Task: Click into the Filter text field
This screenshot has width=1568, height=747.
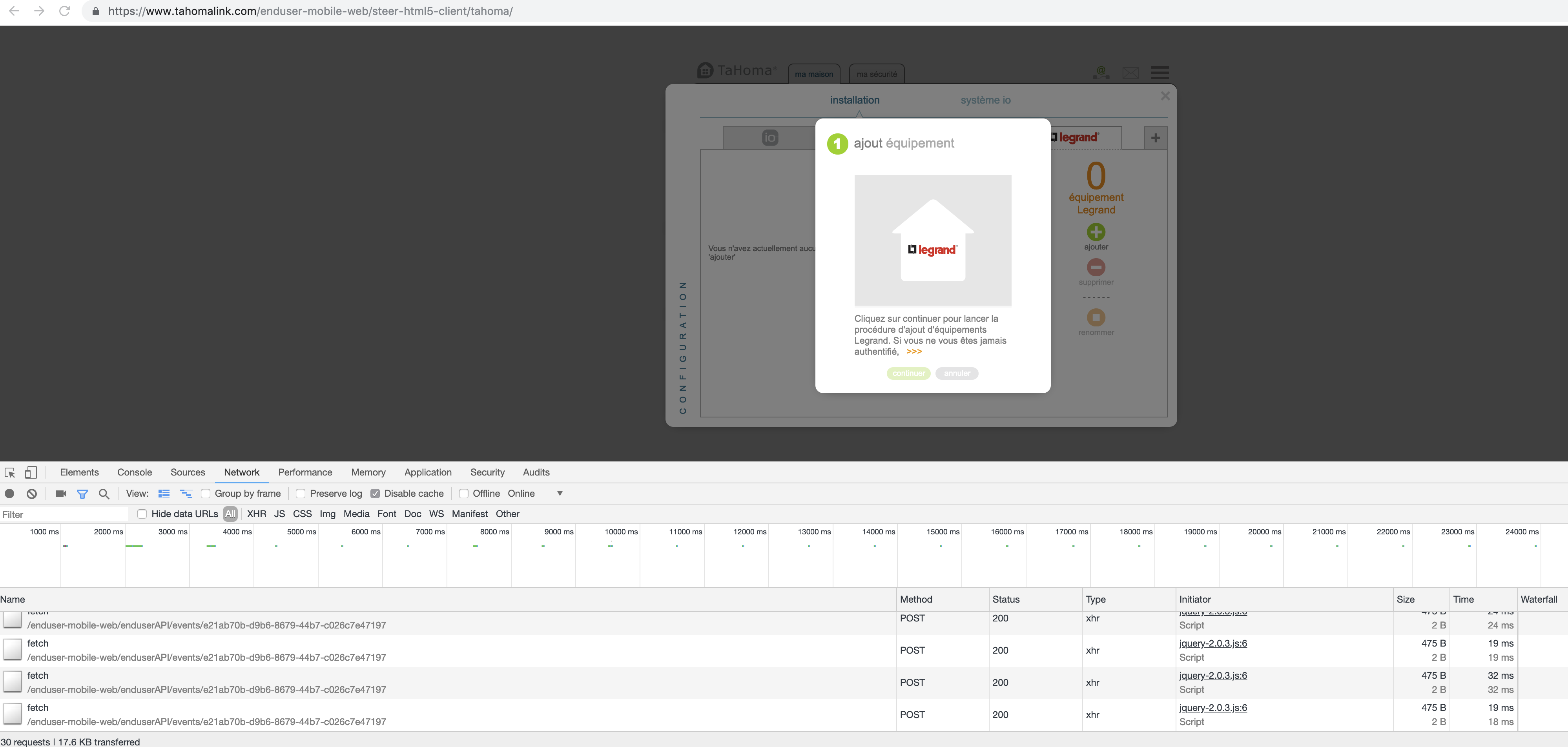Action: click(x=64, y=514)
